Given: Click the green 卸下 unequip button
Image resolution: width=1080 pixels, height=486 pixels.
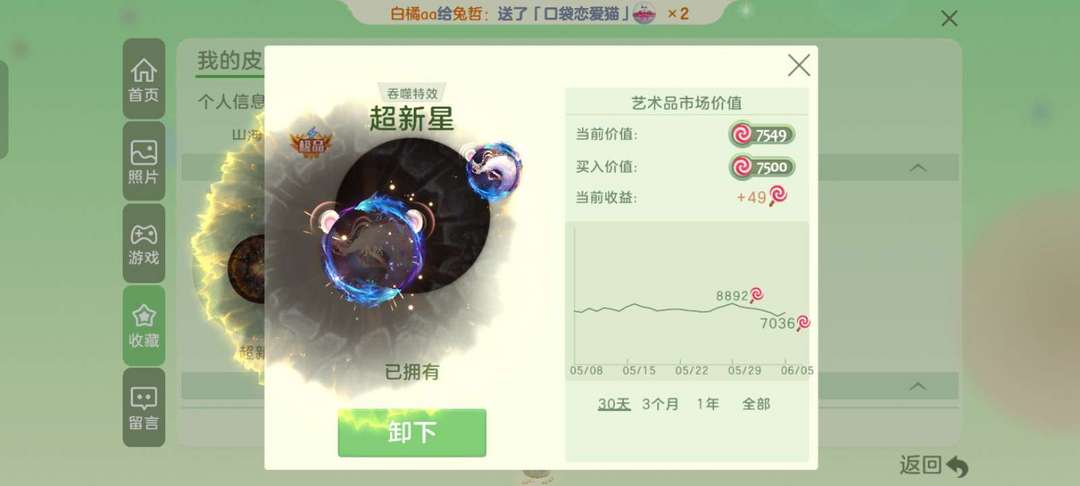Looking at the screenshot, I should [412, 432].
